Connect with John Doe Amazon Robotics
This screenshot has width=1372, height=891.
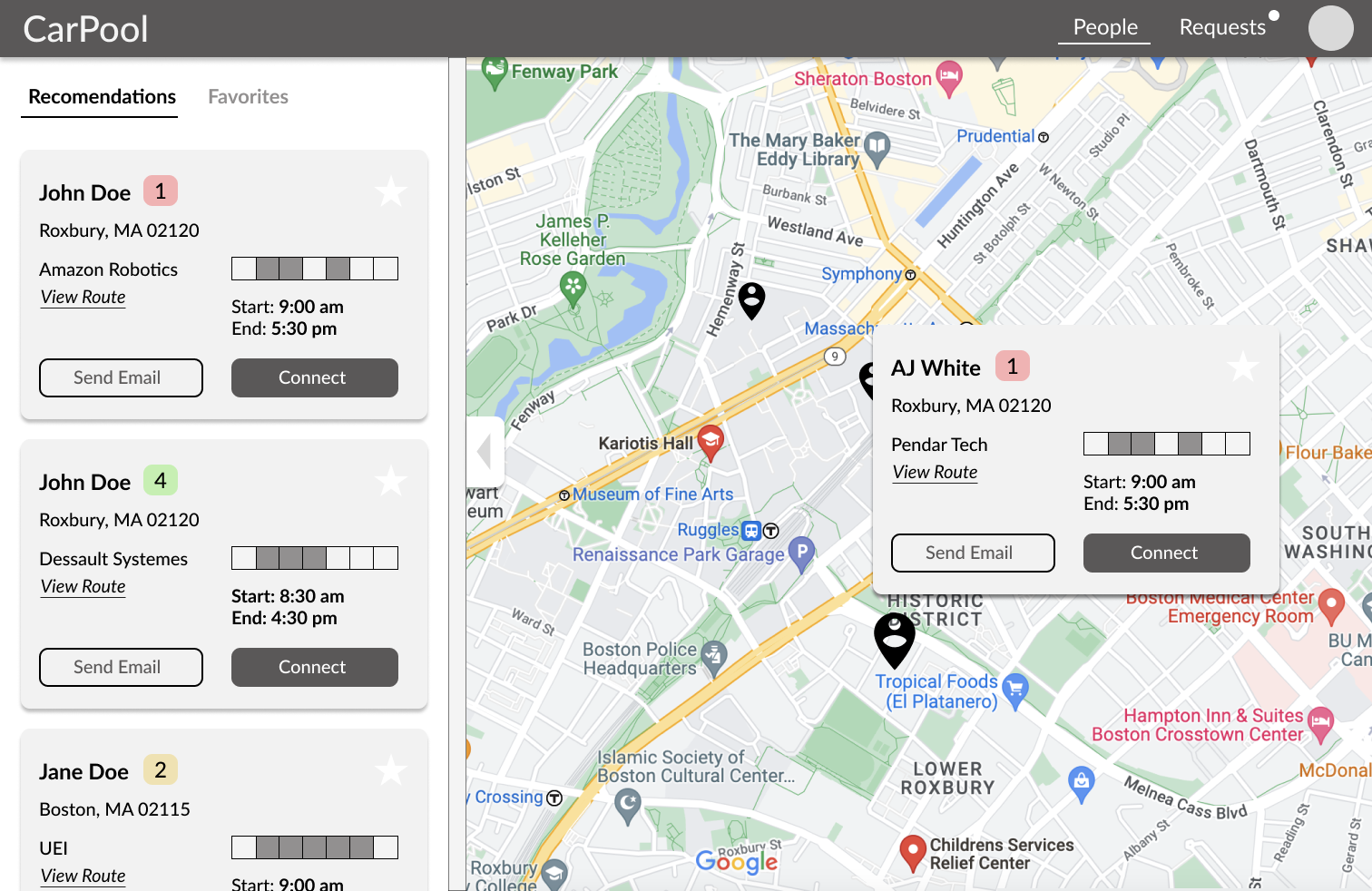pos(315,377)
